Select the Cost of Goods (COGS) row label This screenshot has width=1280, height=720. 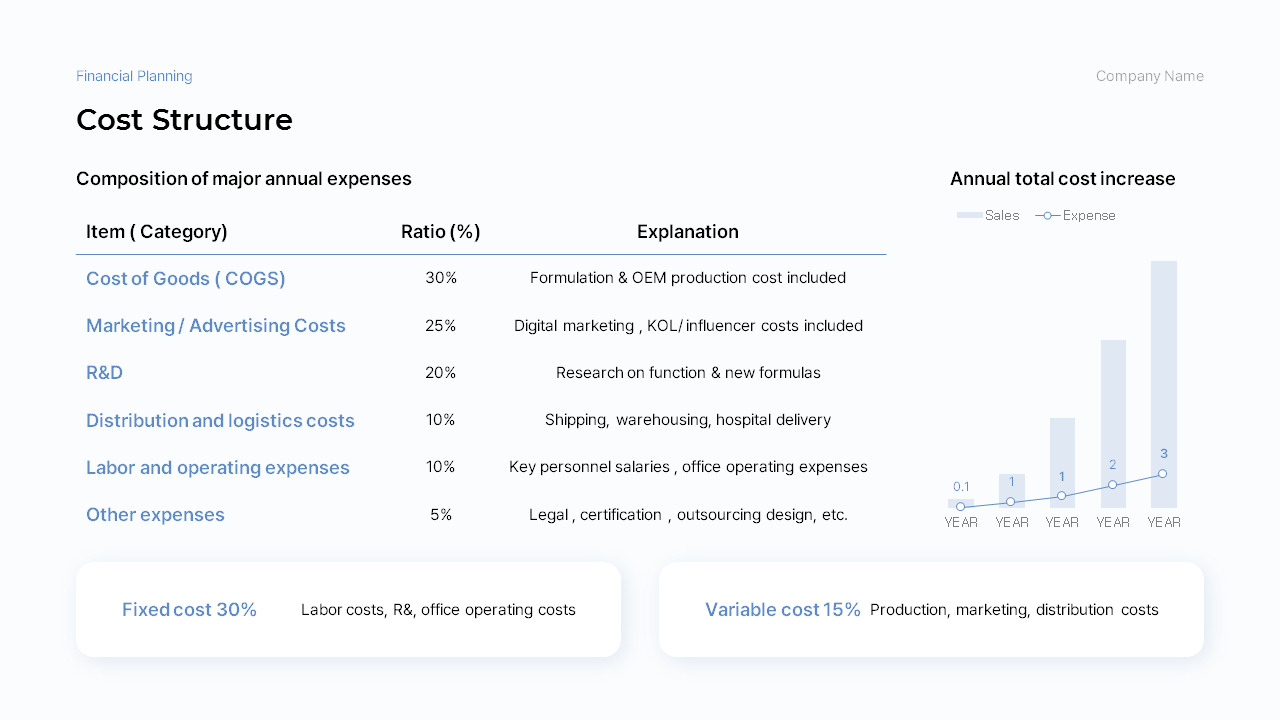186,279
